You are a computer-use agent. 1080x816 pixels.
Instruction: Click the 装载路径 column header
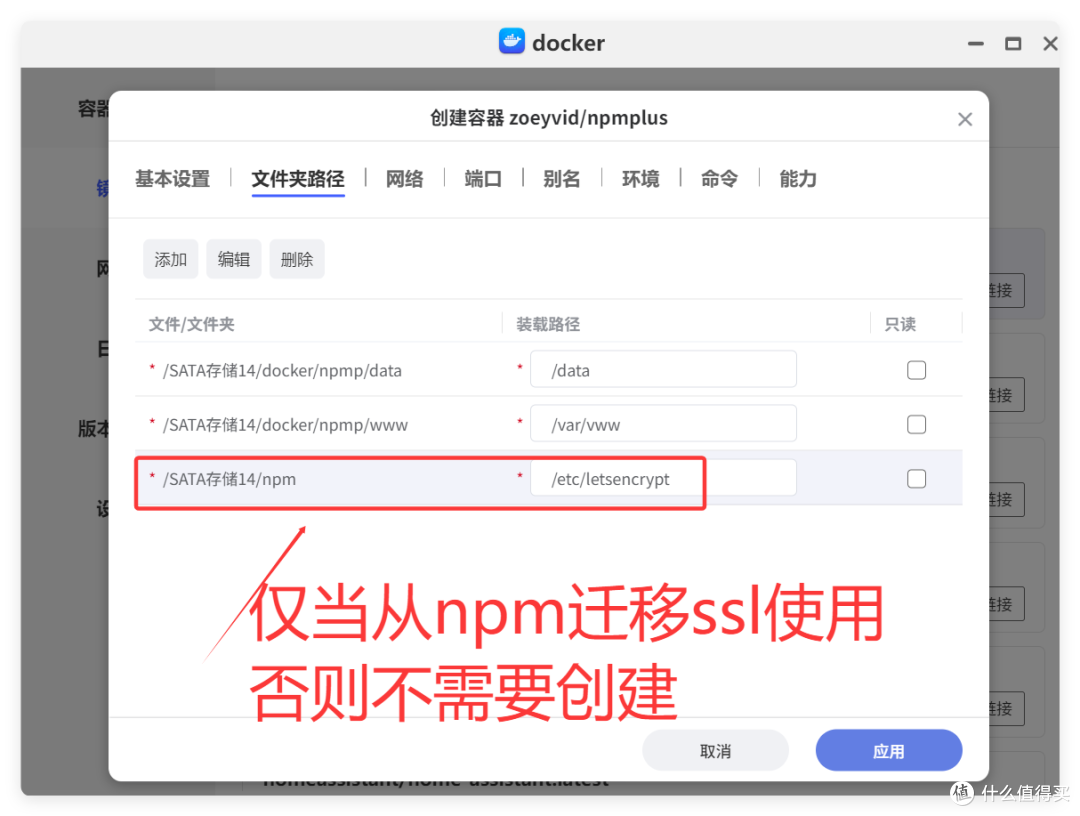click(x=548, y=324)
